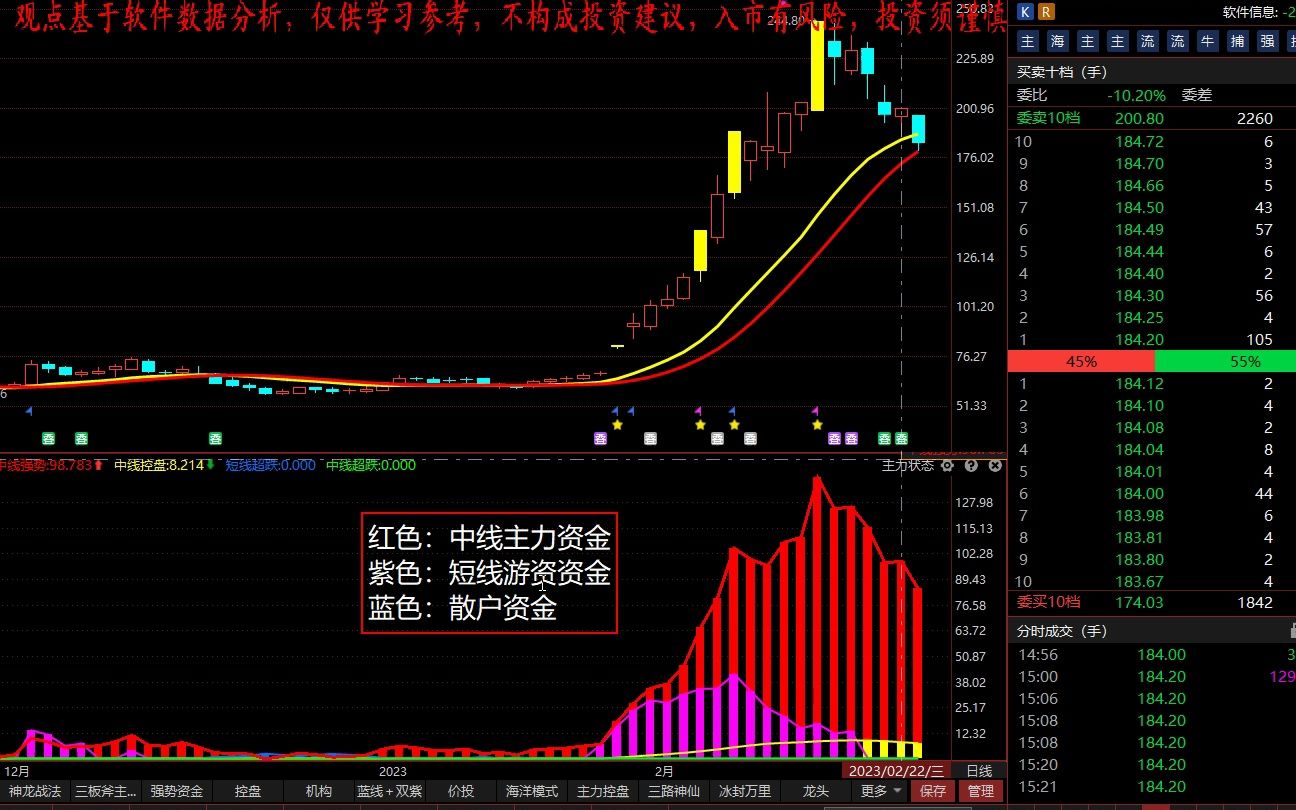Click the 14:56 trade row
Screen dimensions: 1296x810
(1152, 654)
